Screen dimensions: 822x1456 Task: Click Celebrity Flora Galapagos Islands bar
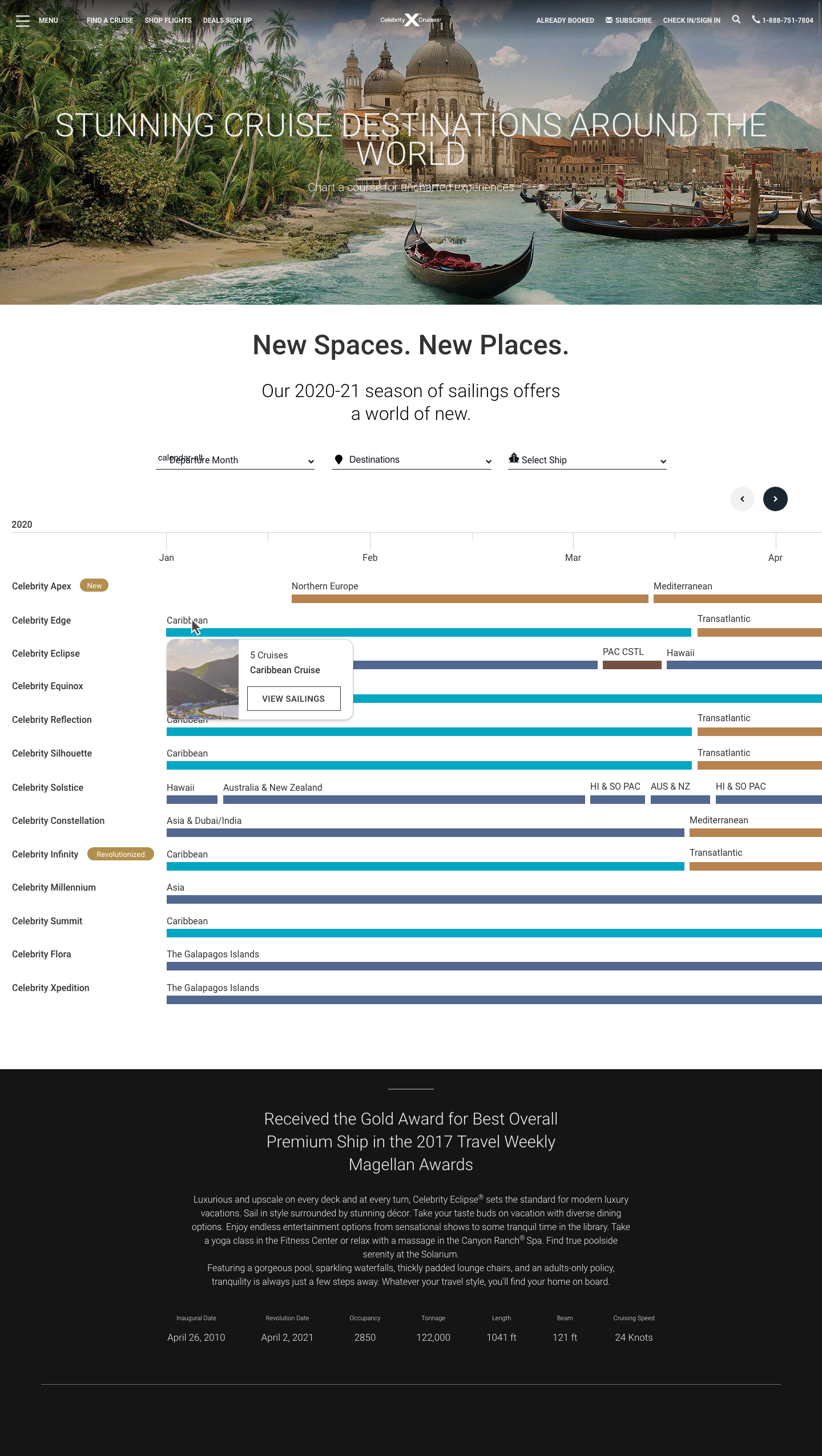click(x=494, y=966)
